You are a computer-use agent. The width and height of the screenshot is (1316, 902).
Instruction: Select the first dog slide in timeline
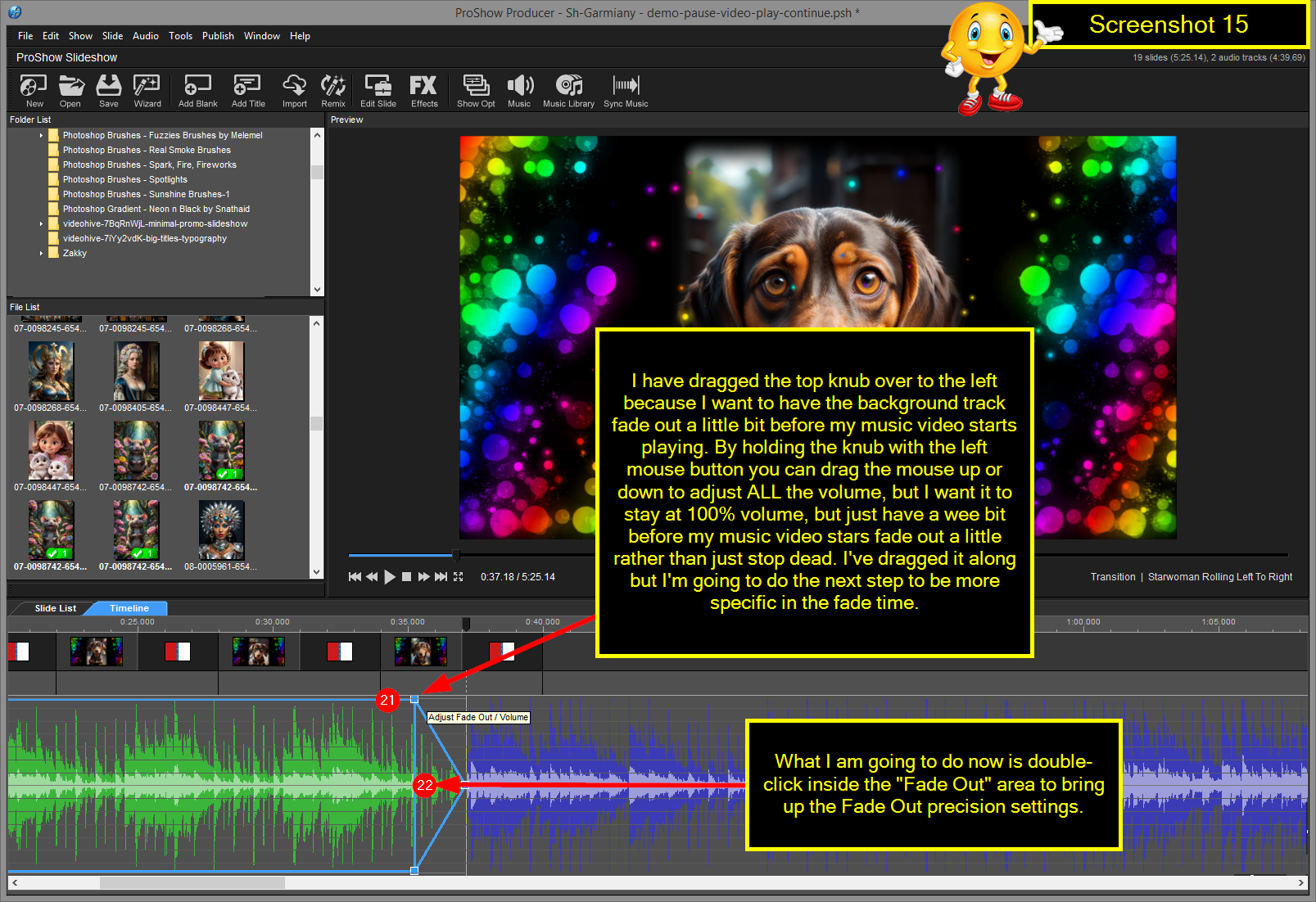(97, 652)
